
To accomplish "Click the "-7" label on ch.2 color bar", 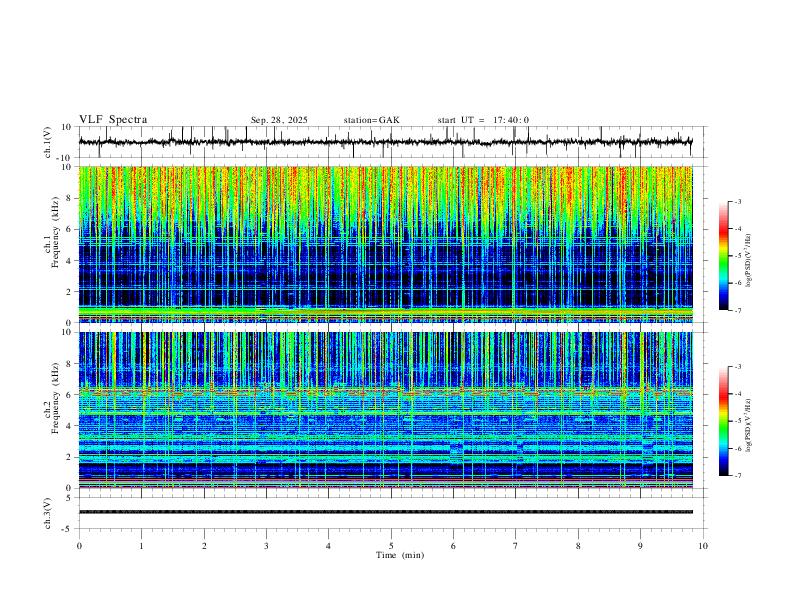I will [x=737, y=476].
